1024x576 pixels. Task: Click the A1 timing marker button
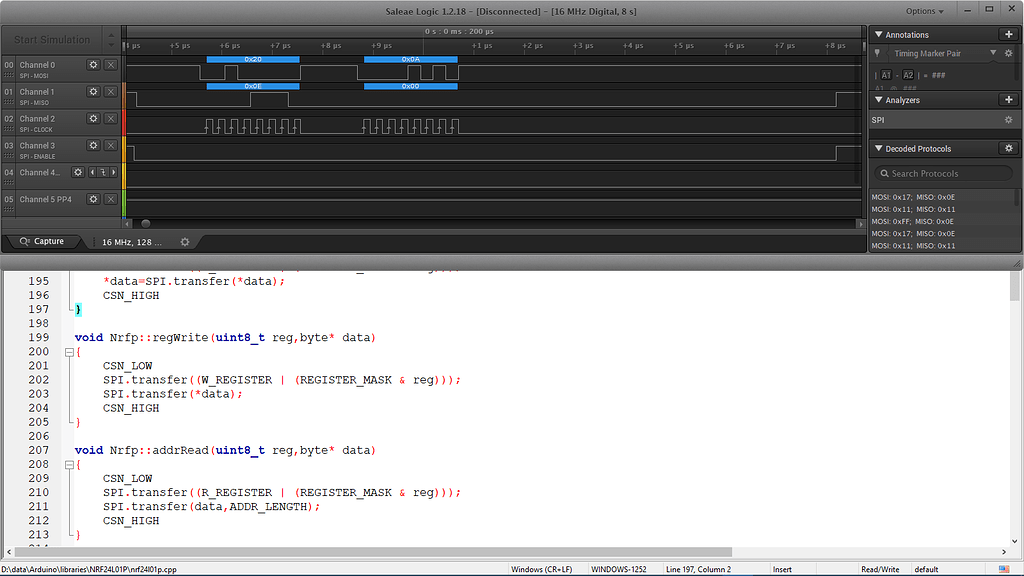(884, 74)
